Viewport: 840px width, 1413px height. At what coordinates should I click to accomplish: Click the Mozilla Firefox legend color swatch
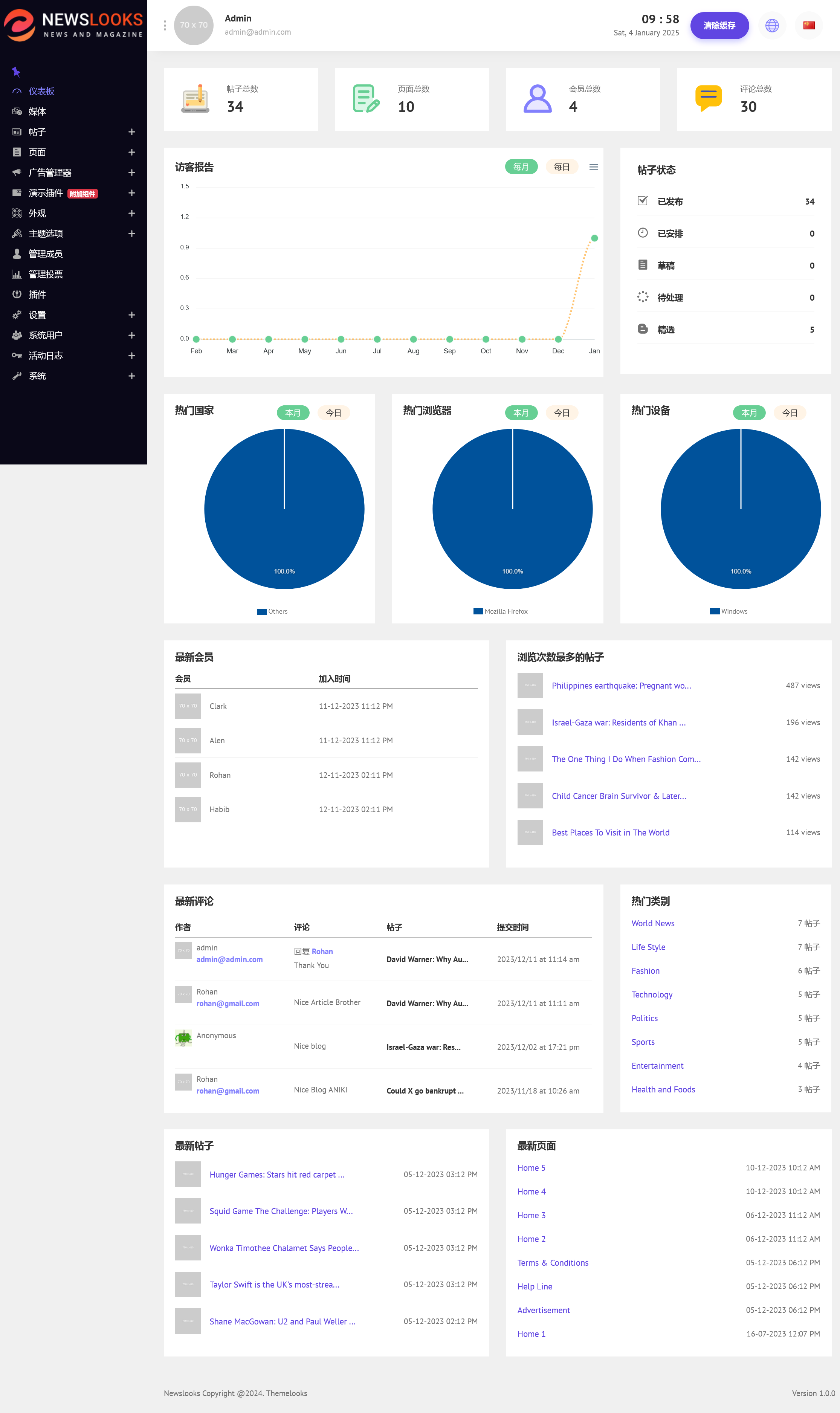coord(478,611)
